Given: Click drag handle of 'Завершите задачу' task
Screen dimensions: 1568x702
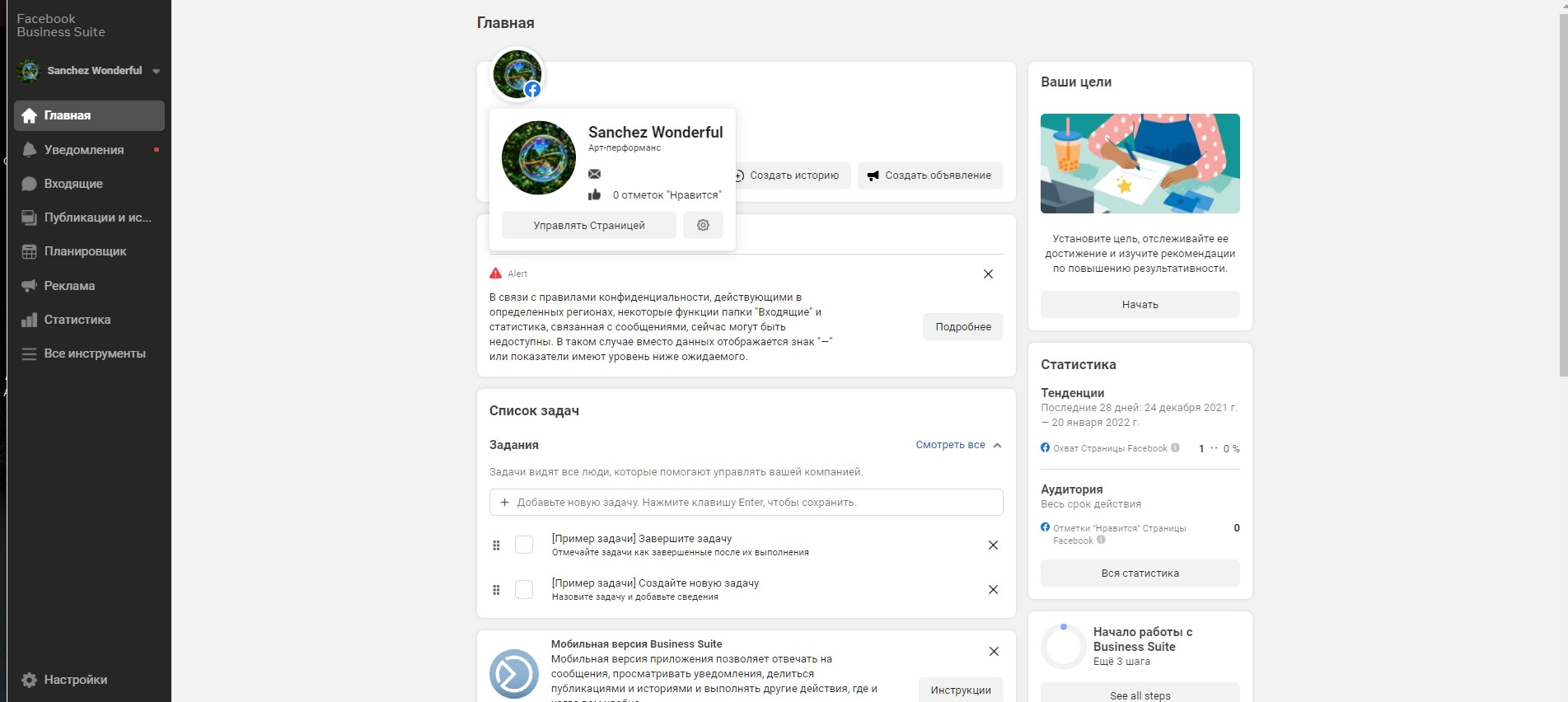Looking at the screenshot, I should pos(496,545).
